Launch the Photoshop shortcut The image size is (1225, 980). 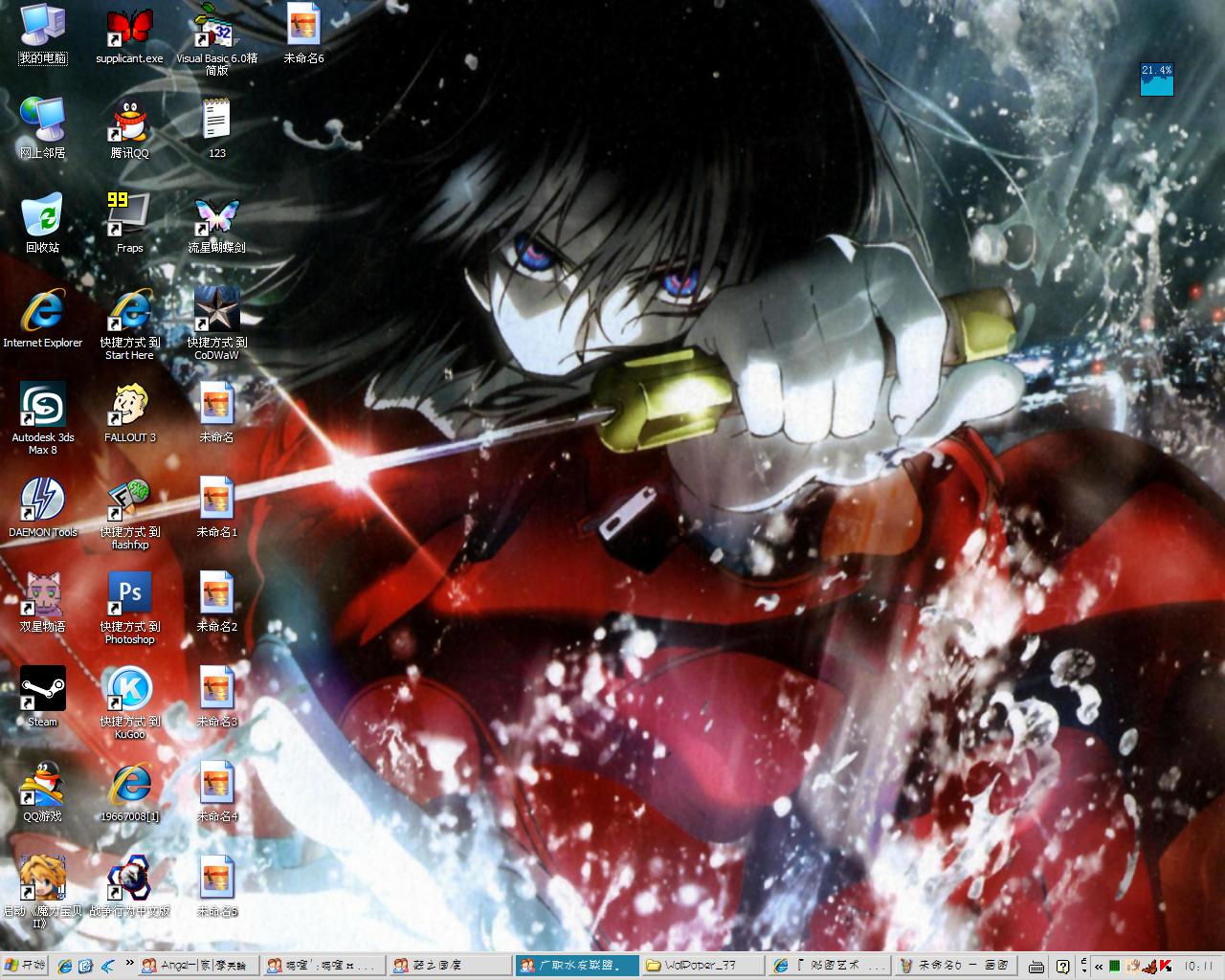point(129,608)
